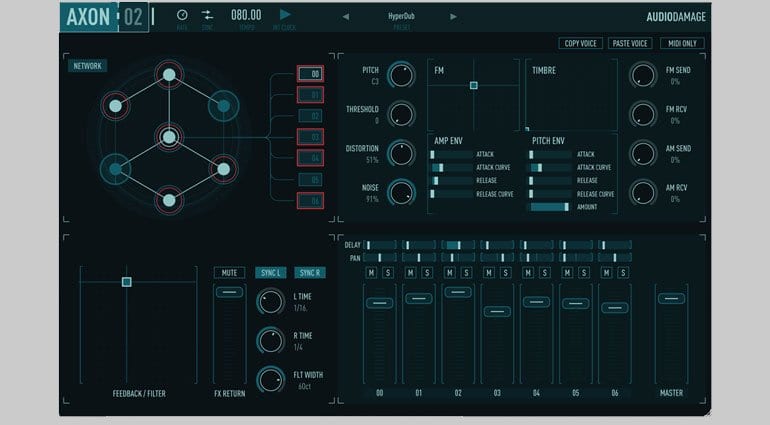Select the previous preset arrow
This screenshot has width=770, height=425.
pyautogui.click(x=346, y=17)
